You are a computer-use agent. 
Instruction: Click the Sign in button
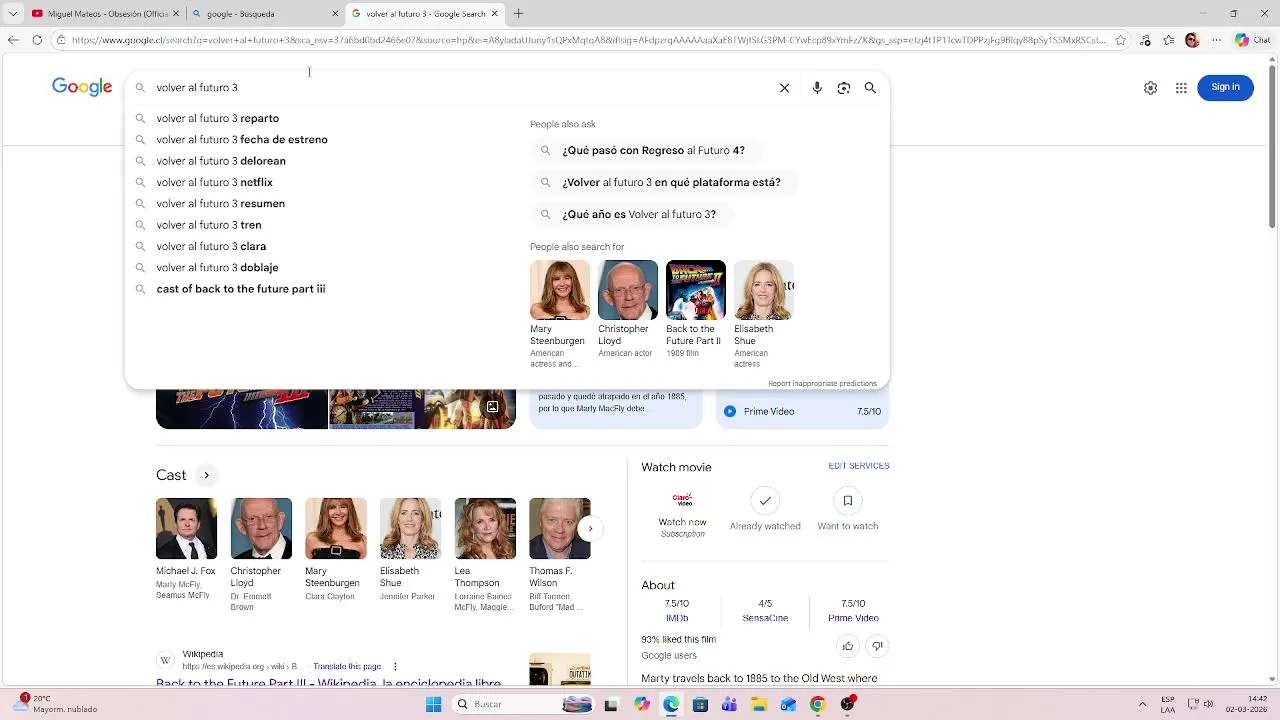click(1225, 87)
